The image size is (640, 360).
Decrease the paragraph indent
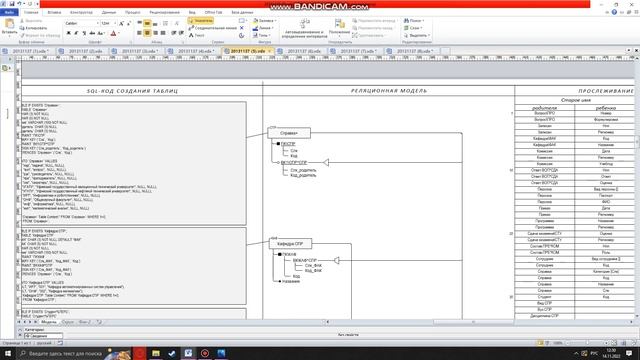click(x=174, y=33)
